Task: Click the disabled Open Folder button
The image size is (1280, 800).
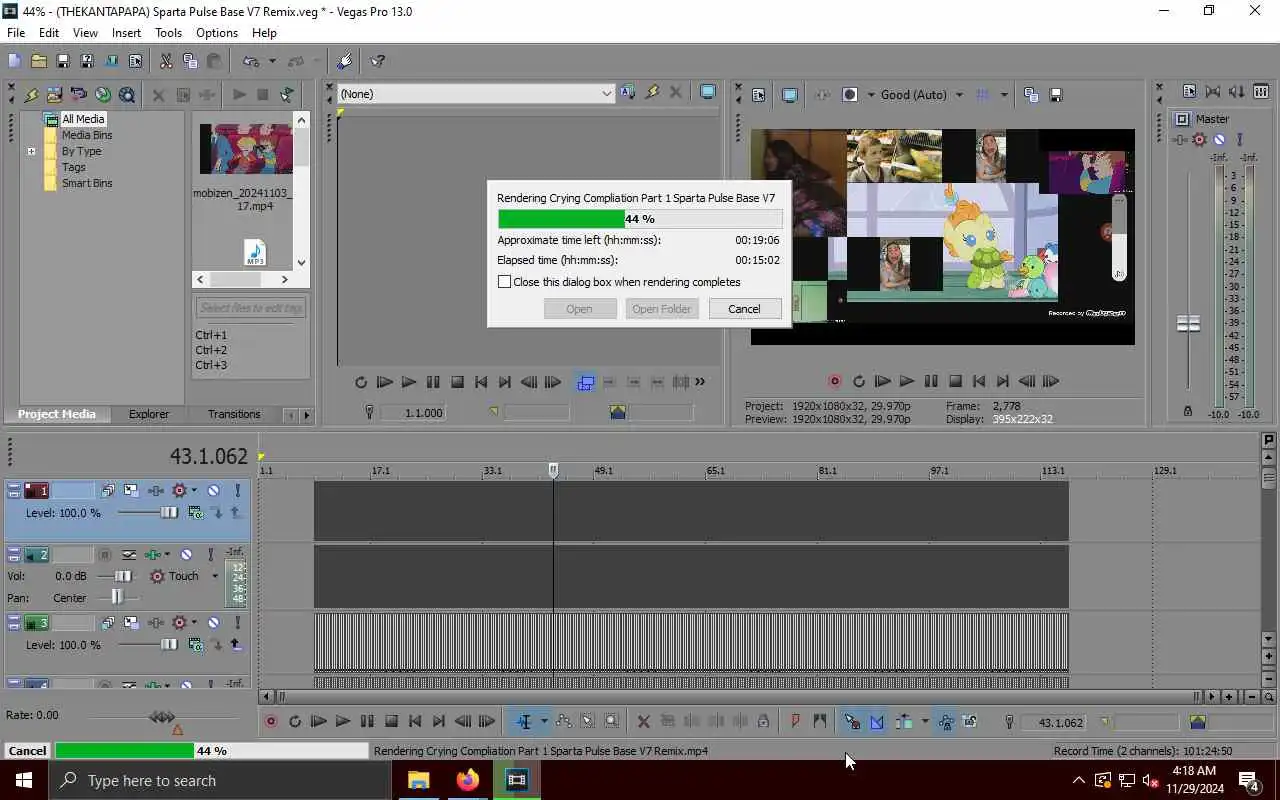Action: click(661, 309)
